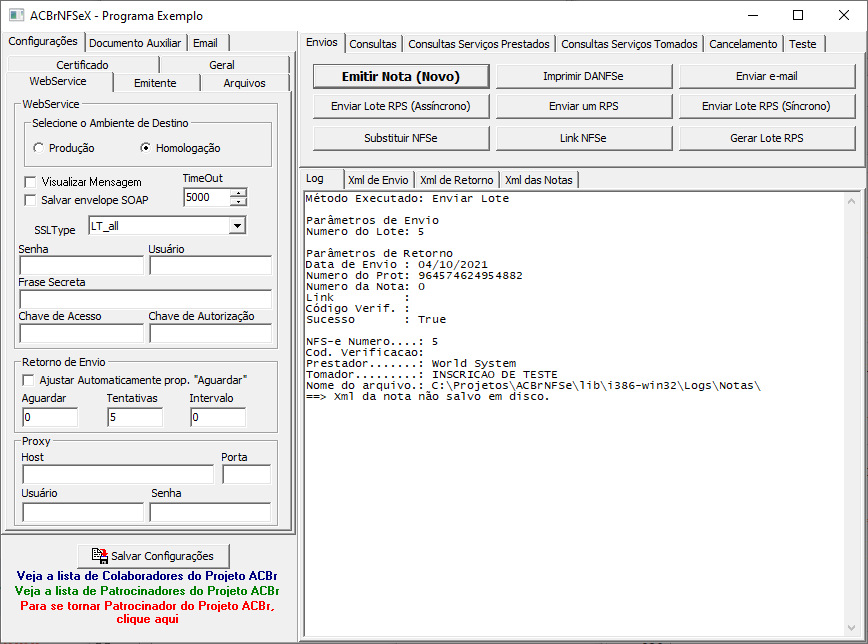This screenshot has height=644, width=868.
Task: Click the 'Numero do Prot' log line
Action: click(414, 275)
